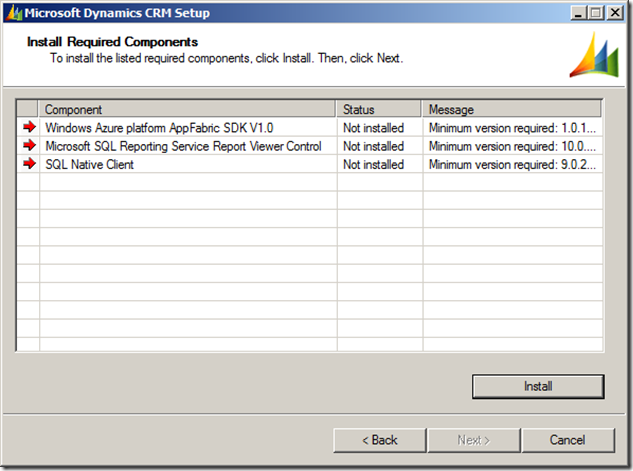Click red arrow beside SQL Reporting Service row
The image size is (633, 471).
coord(28,146)
